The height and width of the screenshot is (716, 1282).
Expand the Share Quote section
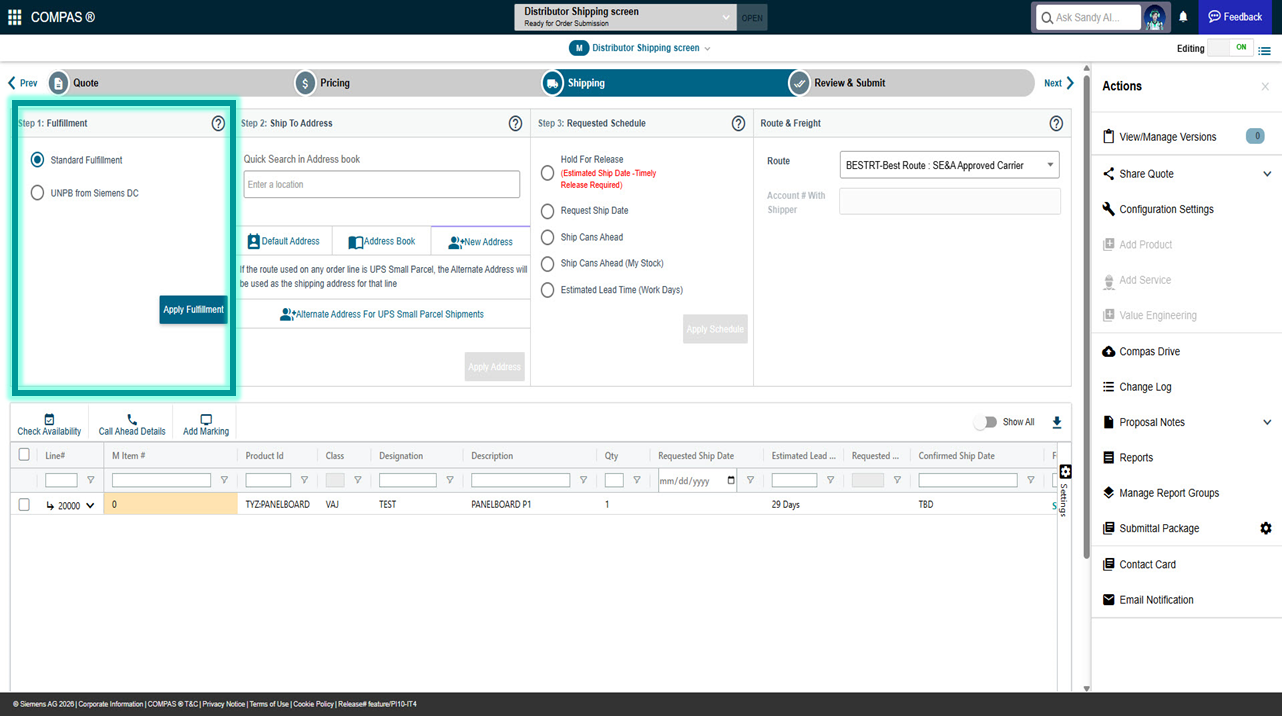click(1267, 174)
